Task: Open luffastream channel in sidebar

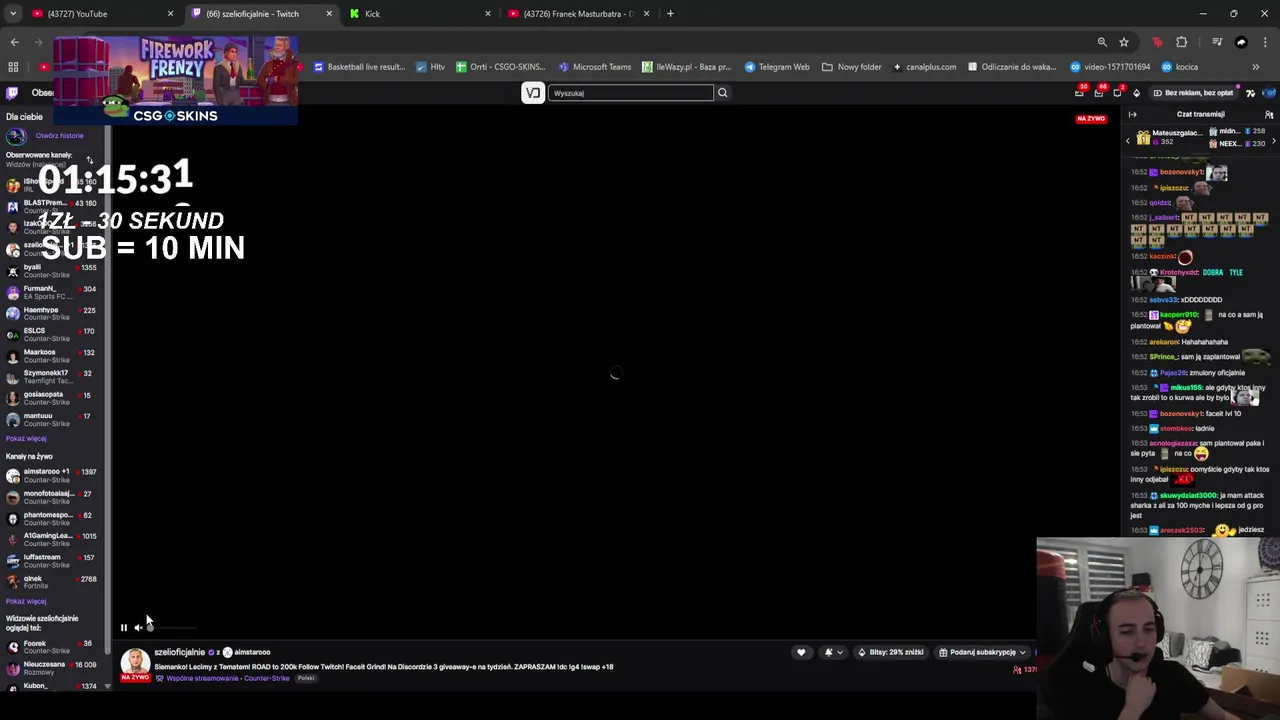Action: pos(52,561)
